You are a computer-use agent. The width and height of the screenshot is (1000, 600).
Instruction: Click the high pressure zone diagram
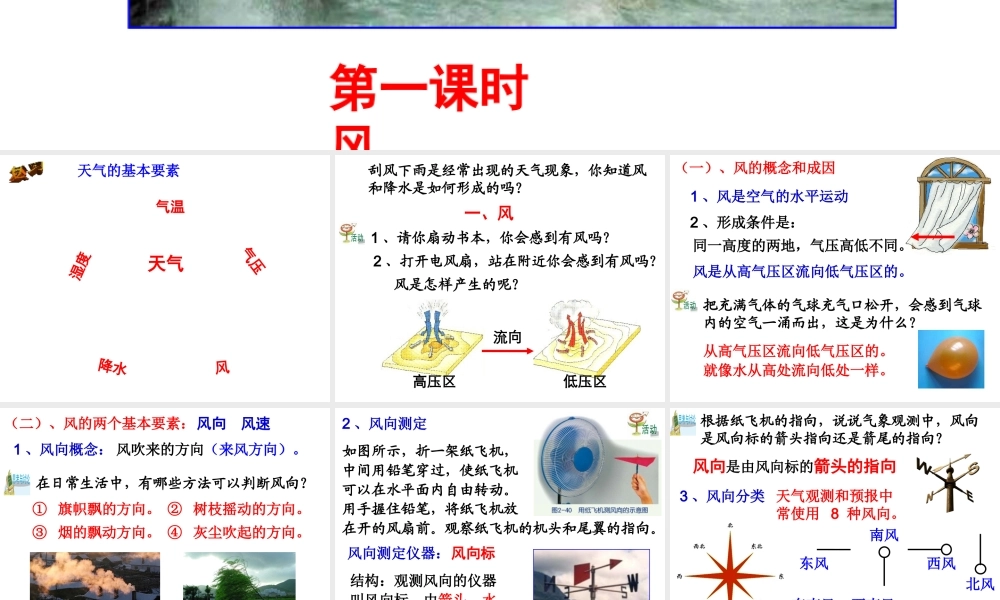[x=432, y=339]
